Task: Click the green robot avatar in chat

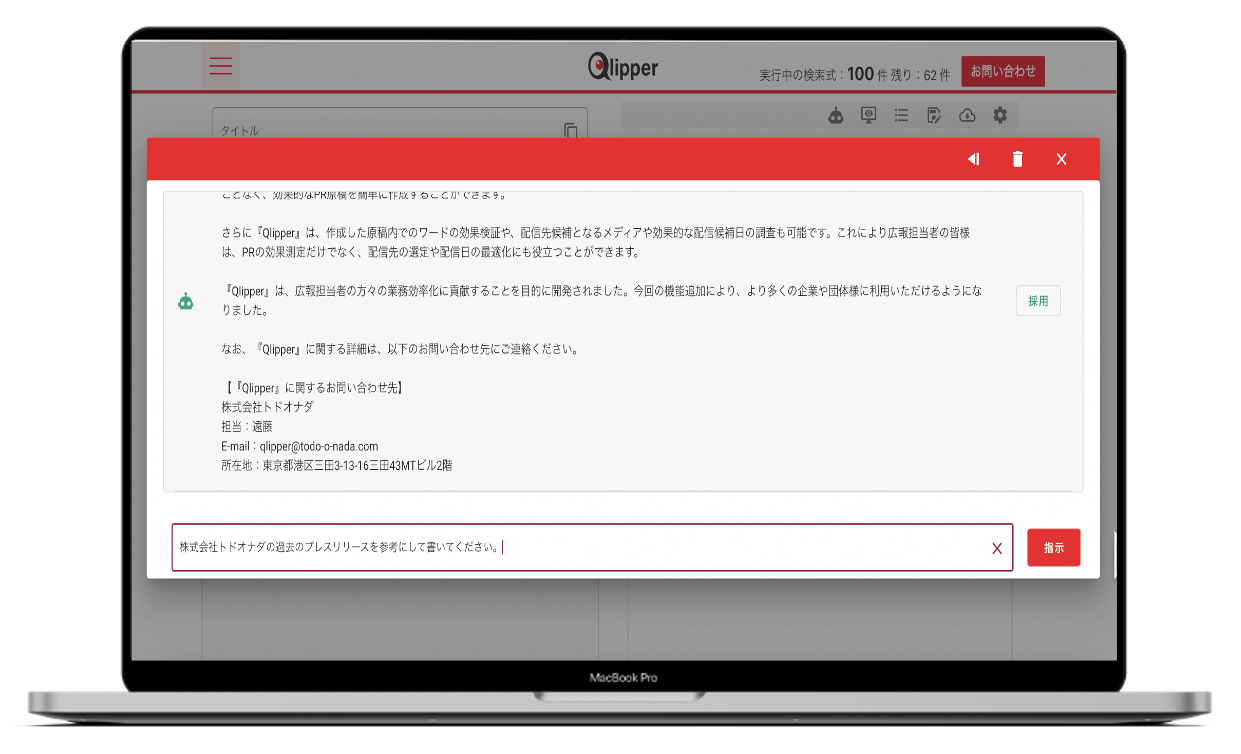Action: click(186, 301)
